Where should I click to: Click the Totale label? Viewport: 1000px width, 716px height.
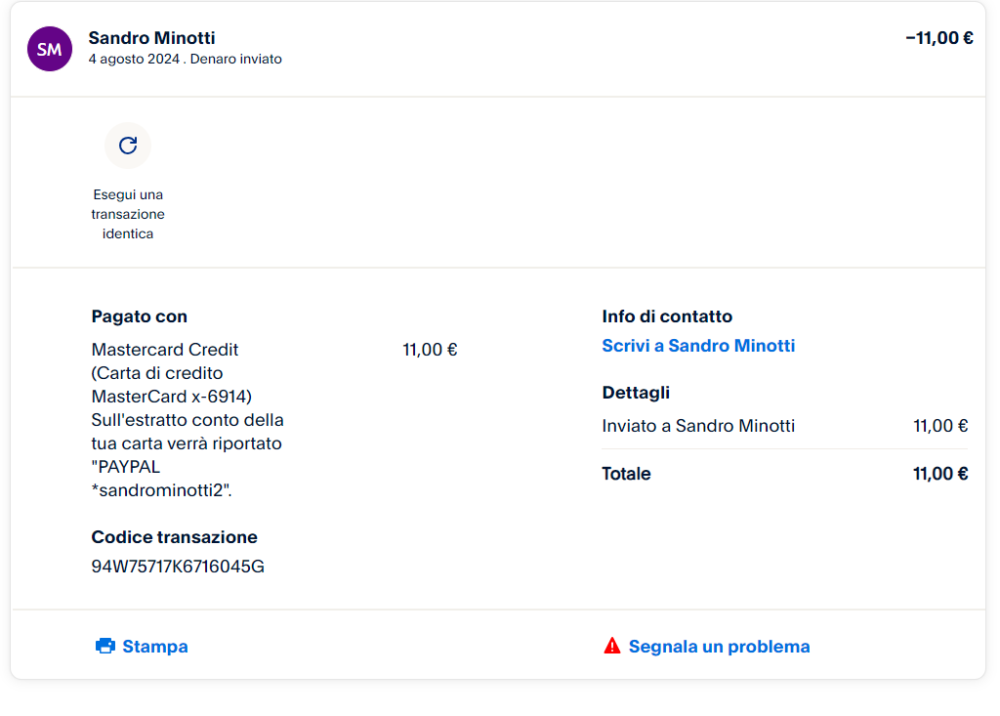coord(626,474)
